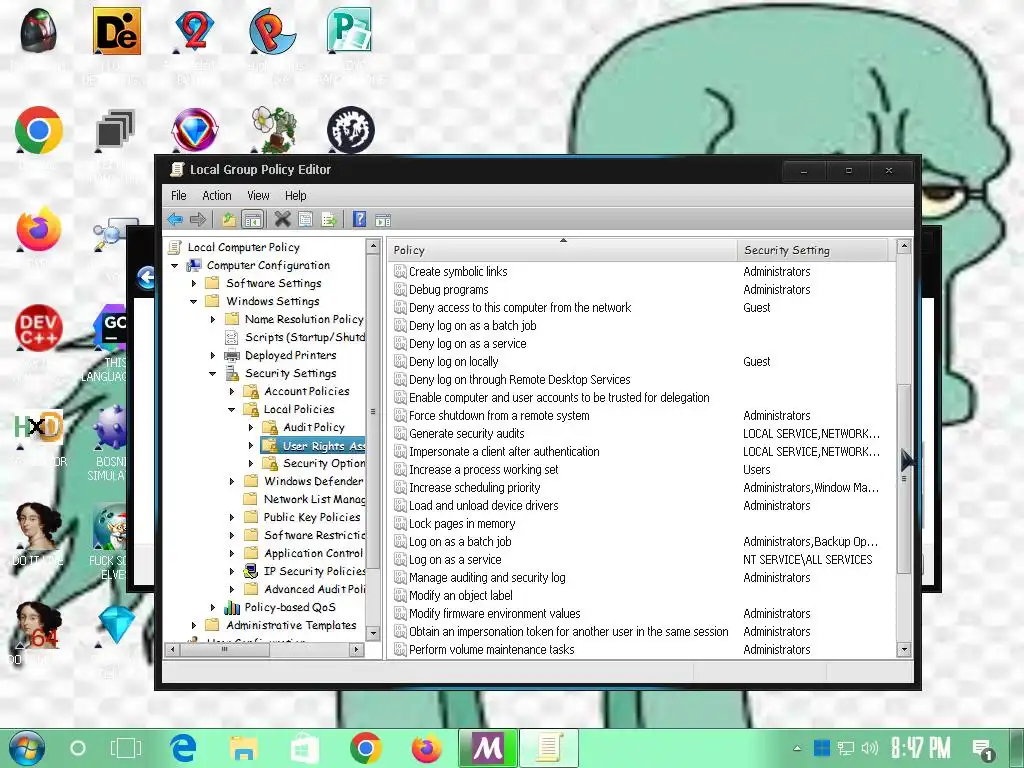Open the Plants vs. Zombies desktop shortcut

(274, 129)
